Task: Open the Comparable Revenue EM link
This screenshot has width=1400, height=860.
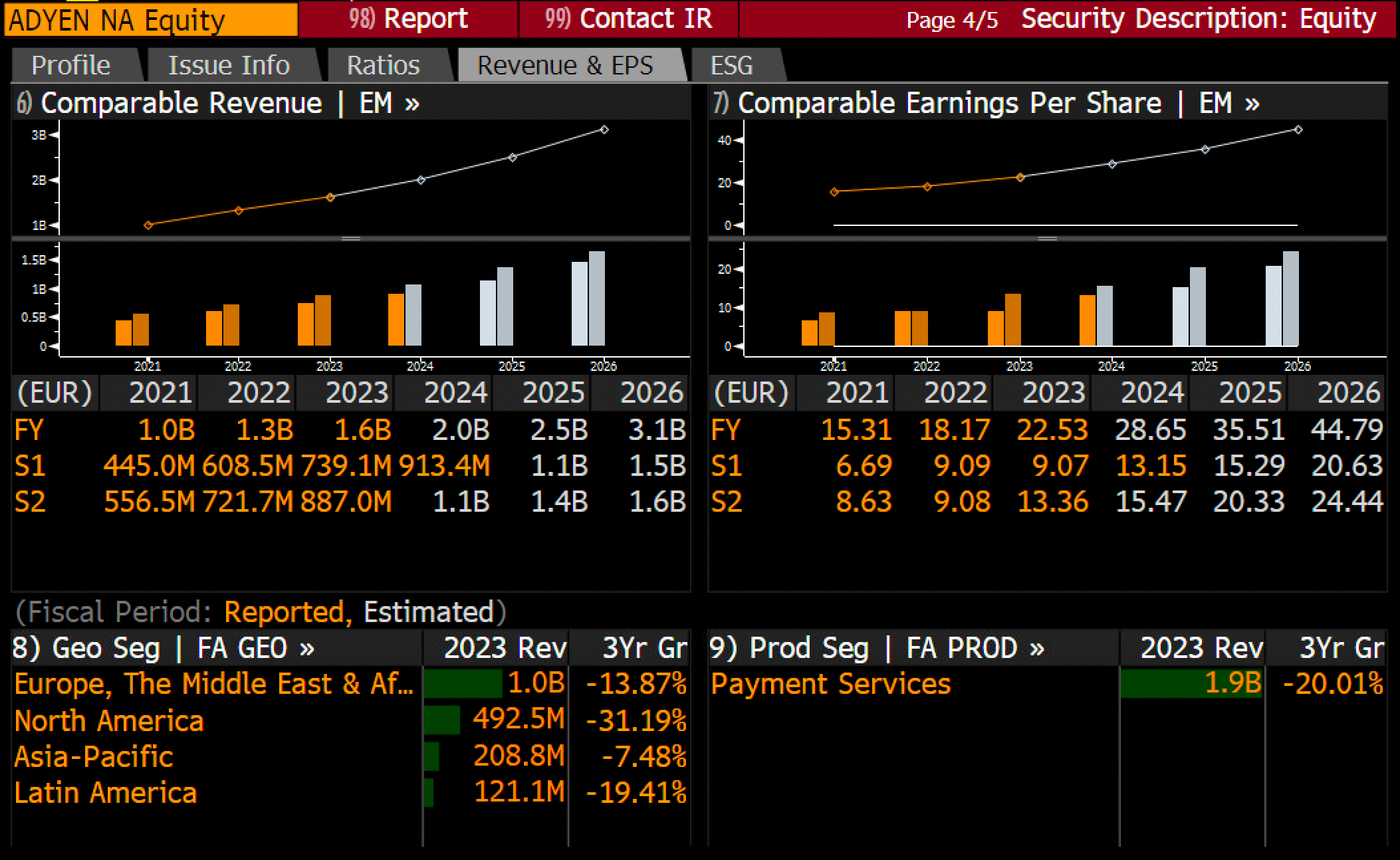Action: click(x=218, y=103)
